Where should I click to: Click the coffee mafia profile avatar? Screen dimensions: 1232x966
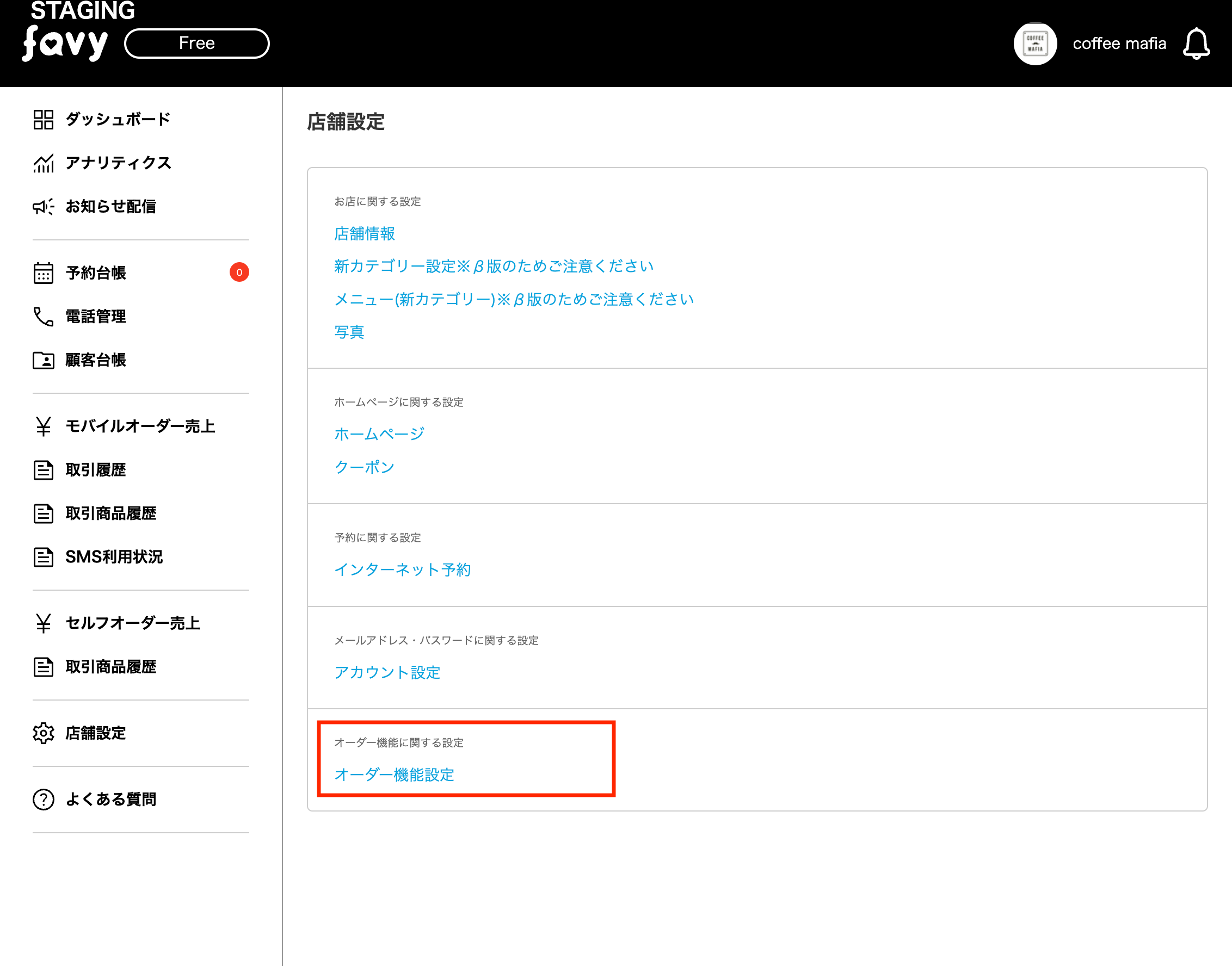1034,44
